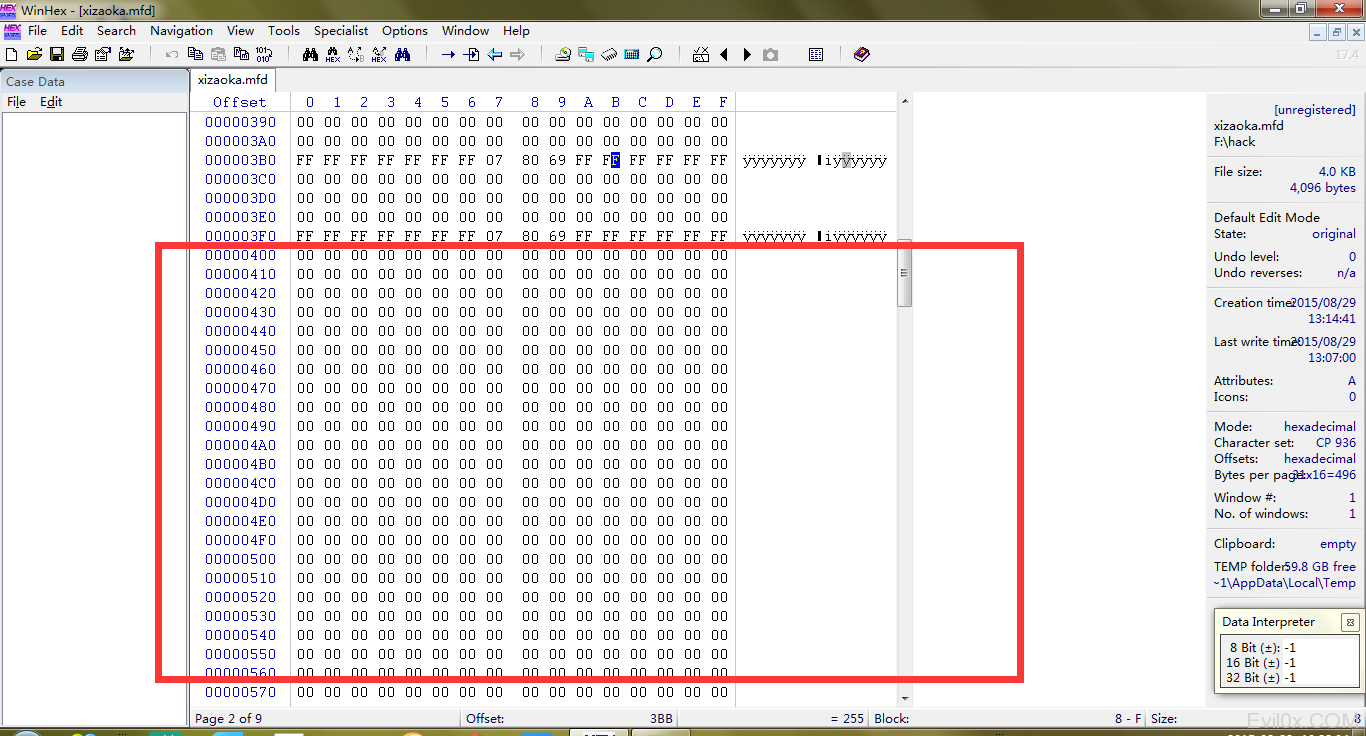Image resolution: width=1366 pixels, height=736 pixels.
Task: Open Case Data File menu
Action: click(x=16, y=102)
